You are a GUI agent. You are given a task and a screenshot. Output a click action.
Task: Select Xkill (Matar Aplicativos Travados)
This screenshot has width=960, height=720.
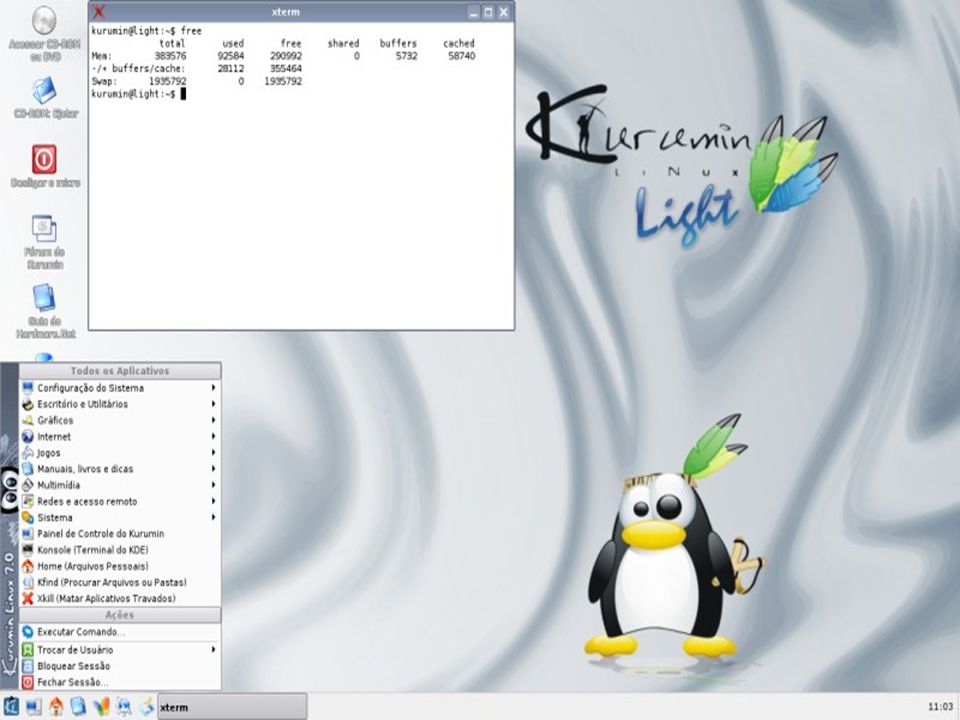120,599
